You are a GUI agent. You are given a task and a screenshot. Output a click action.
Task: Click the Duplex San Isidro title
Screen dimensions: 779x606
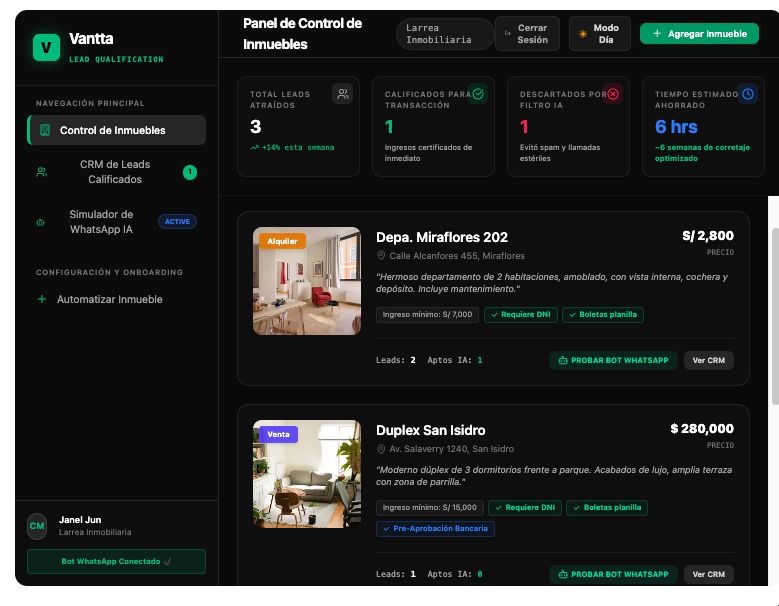[430, 430]
